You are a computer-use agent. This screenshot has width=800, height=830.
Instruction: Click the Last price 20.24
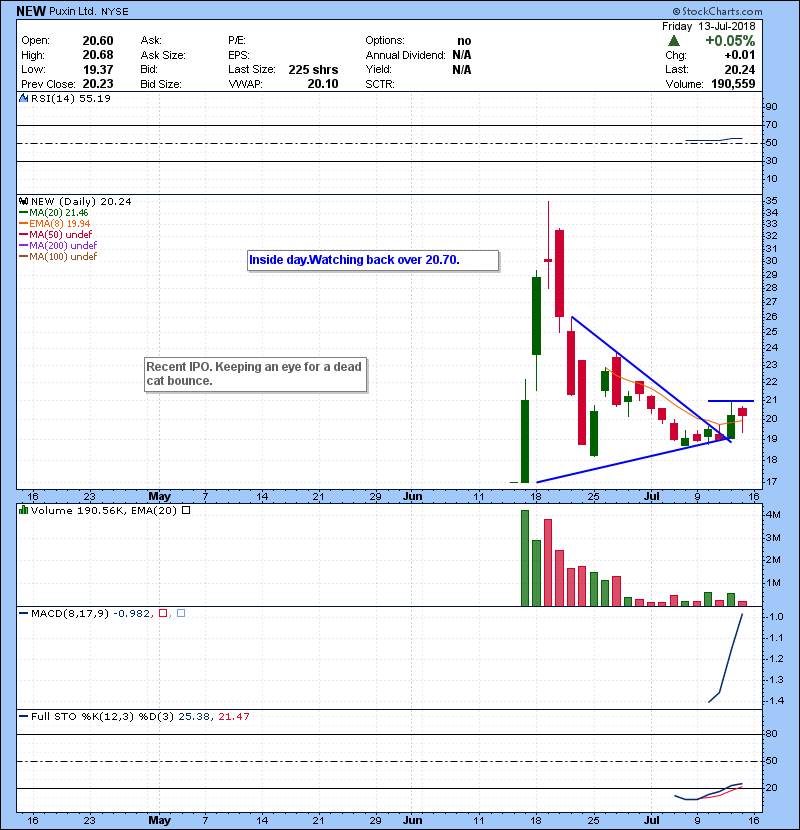[740, 69]
